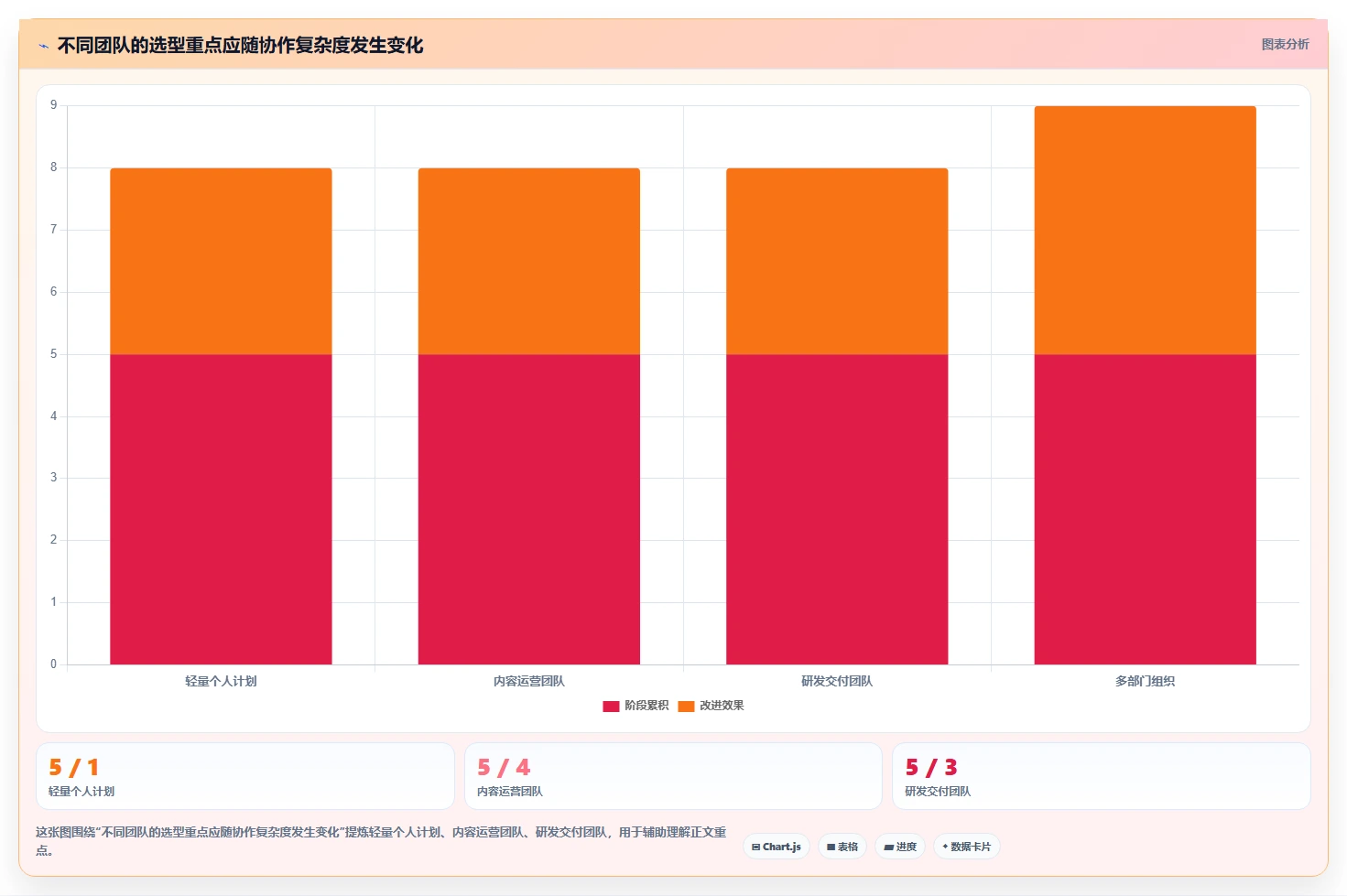
Task: Click the orange 改进效果 bar for 内容运营团队
Action: [x=528, y=261]
